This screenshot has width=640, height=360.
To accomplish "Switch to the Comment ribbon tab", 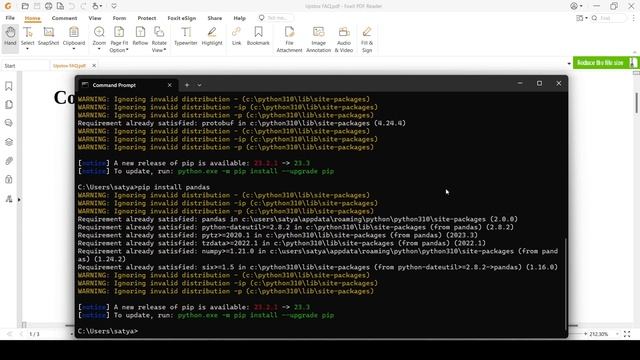I will (x=64, y=18).
